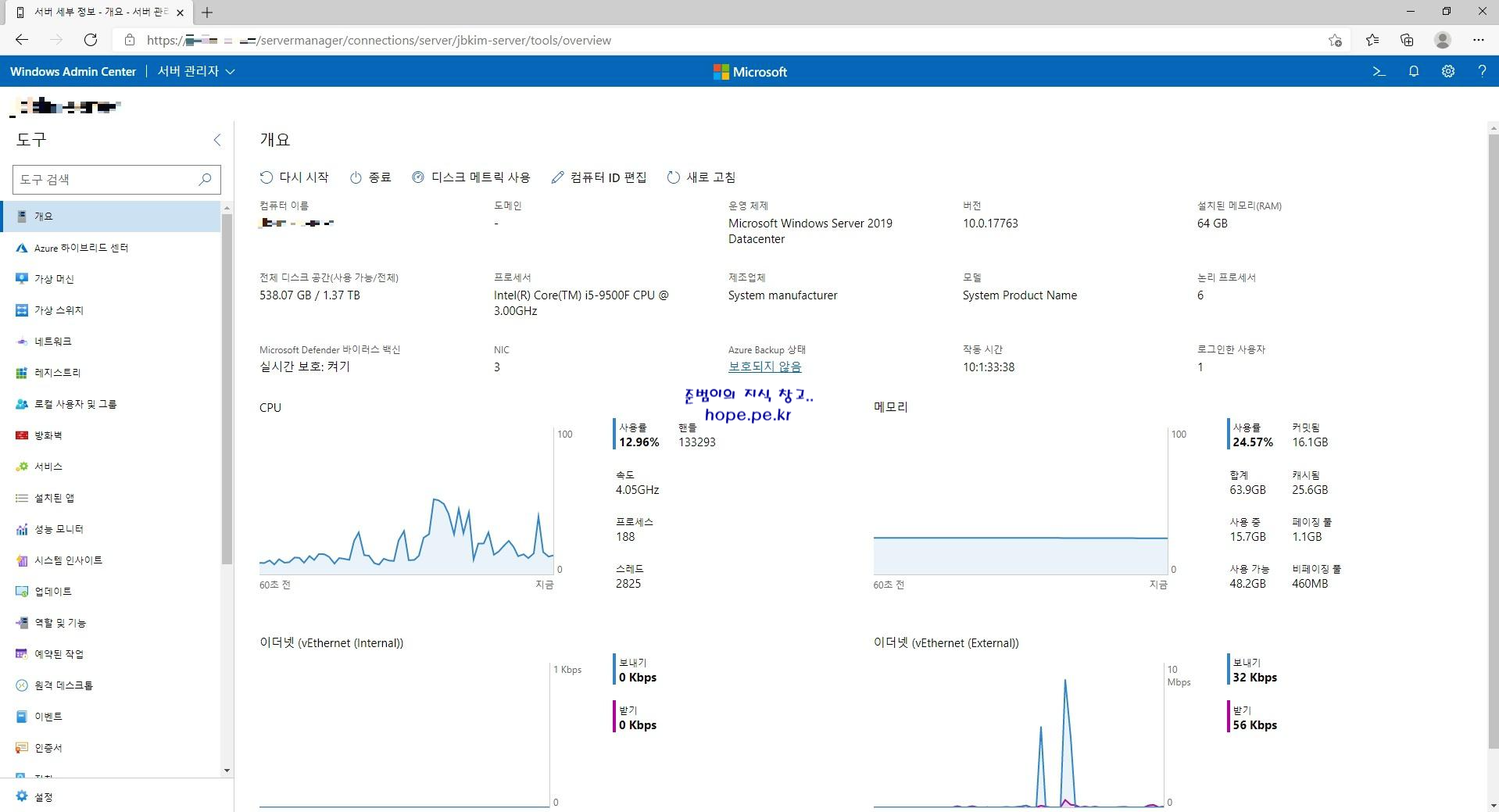
Task: Click the CPU usage chart
Action: click(406, 502)
